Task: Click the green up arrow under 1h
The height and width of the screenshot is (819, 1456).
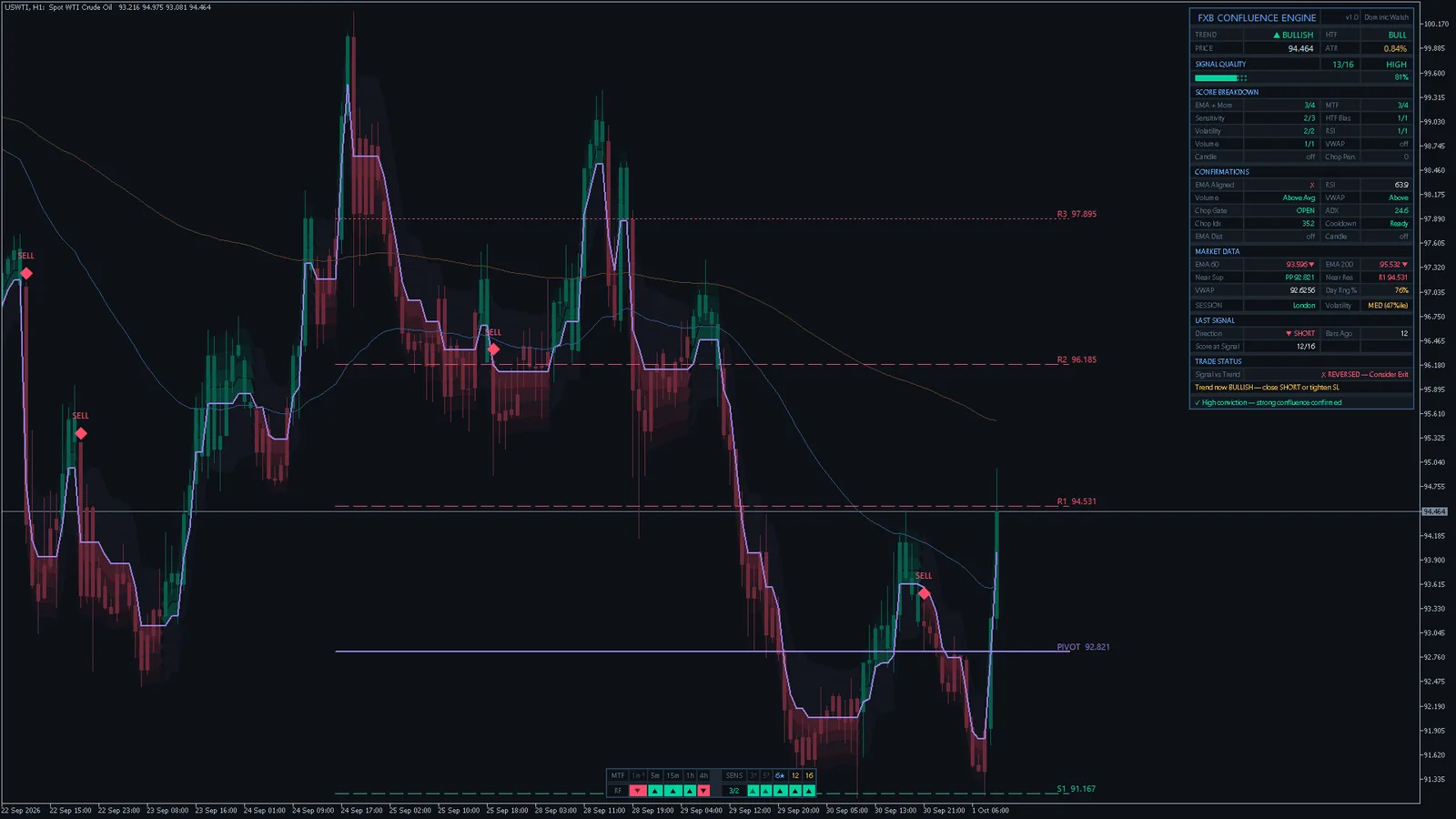Action: click(x=690, y=791)
